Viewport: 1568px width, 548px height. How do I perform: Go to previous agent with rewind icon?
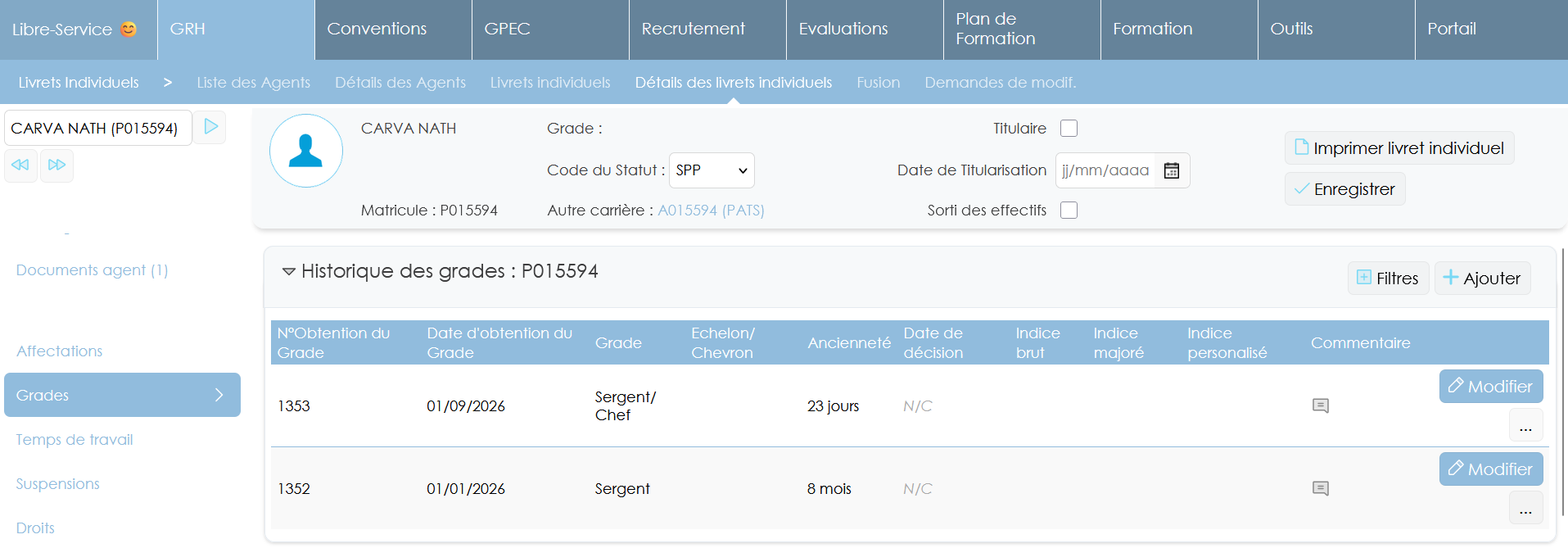coord(20,165)
